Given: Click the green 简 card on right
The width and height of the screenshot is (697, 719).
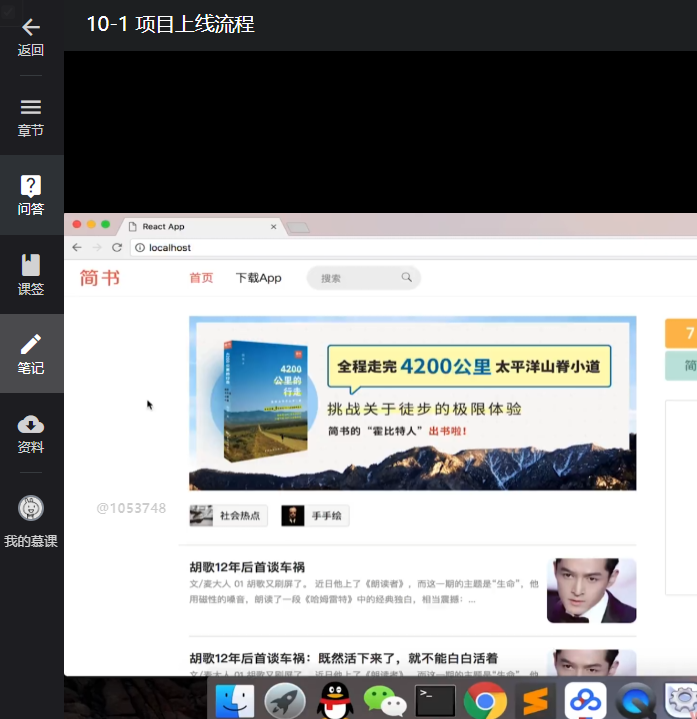Looking at the screenshot, I should [681, 365].
